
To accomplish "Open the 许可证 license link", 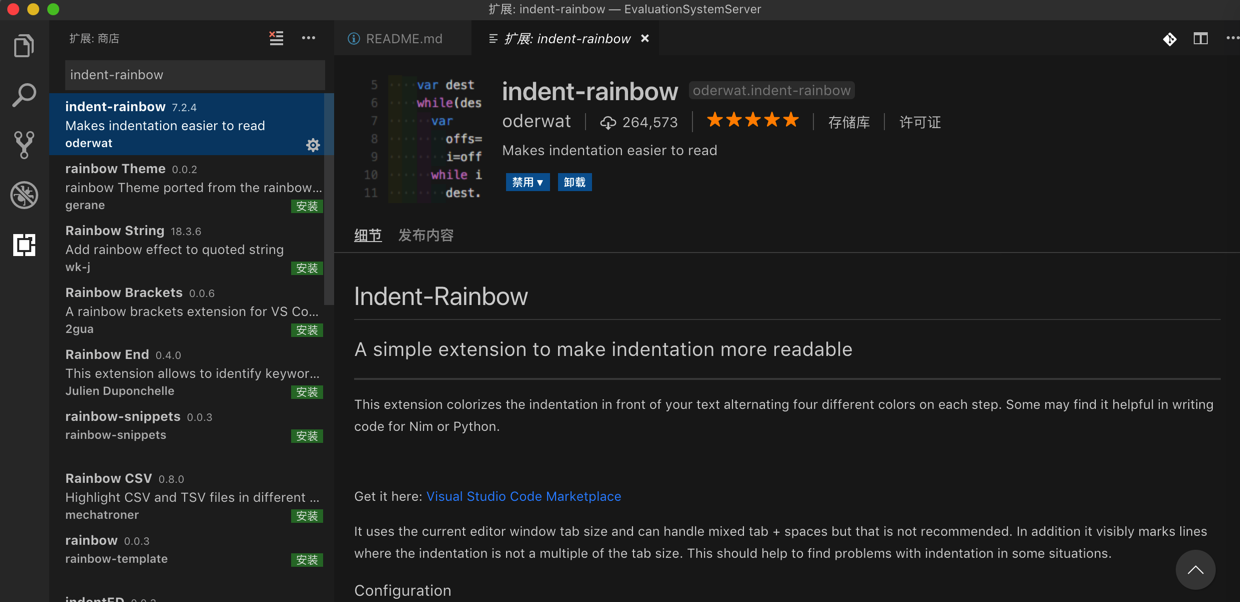I will pyautogui.click(x=920, y=122).
